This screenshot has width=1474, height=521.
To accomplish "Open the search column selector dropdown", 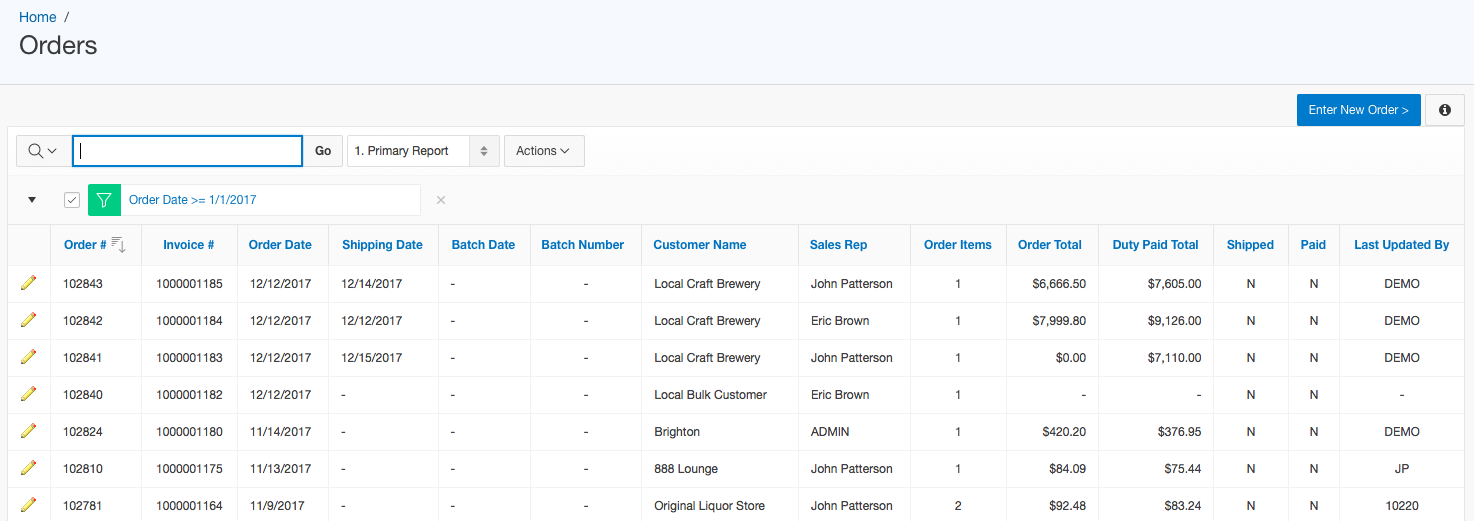I will [43, 151].
